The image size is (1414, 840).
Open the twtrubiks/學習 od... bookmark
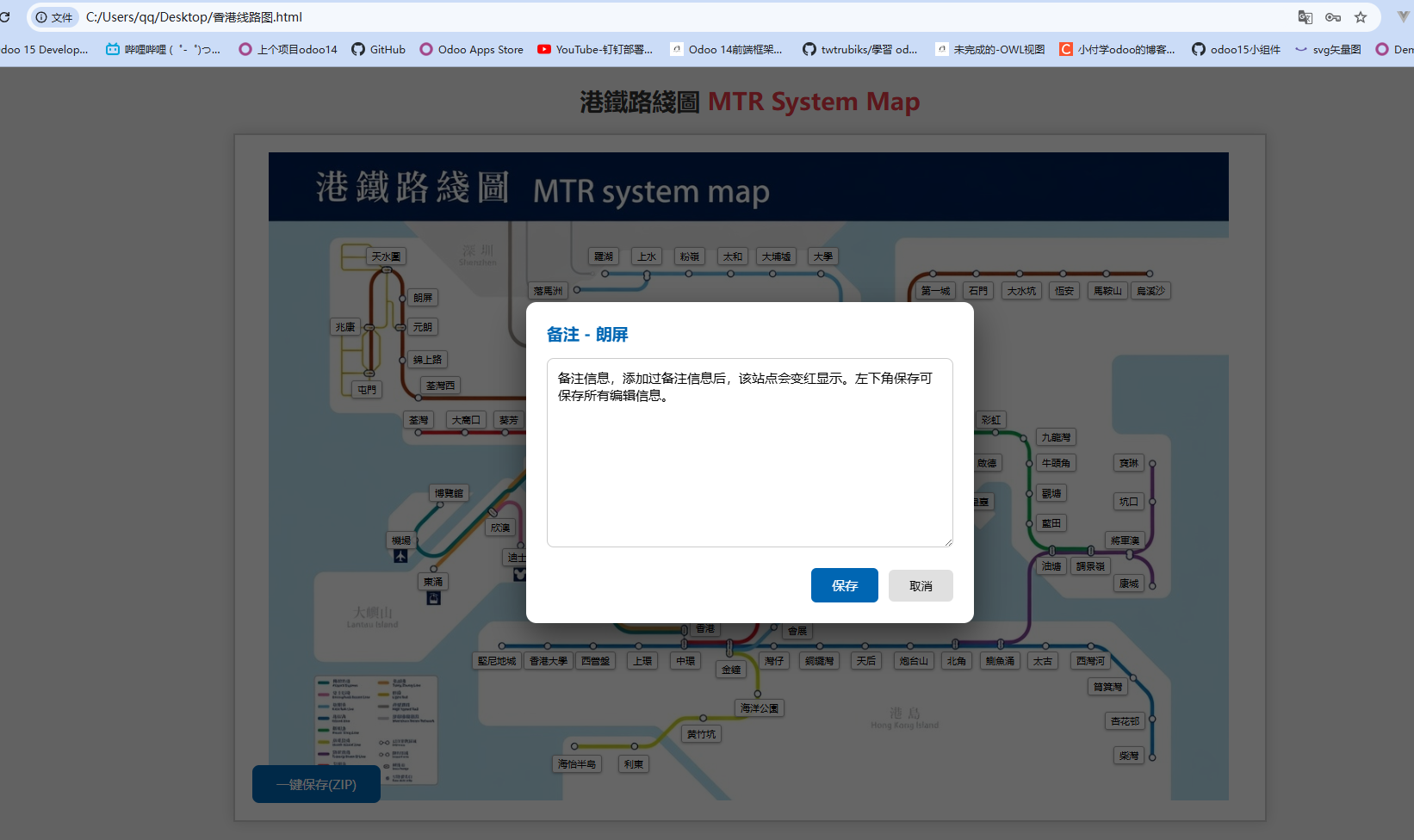coord(860,50)
